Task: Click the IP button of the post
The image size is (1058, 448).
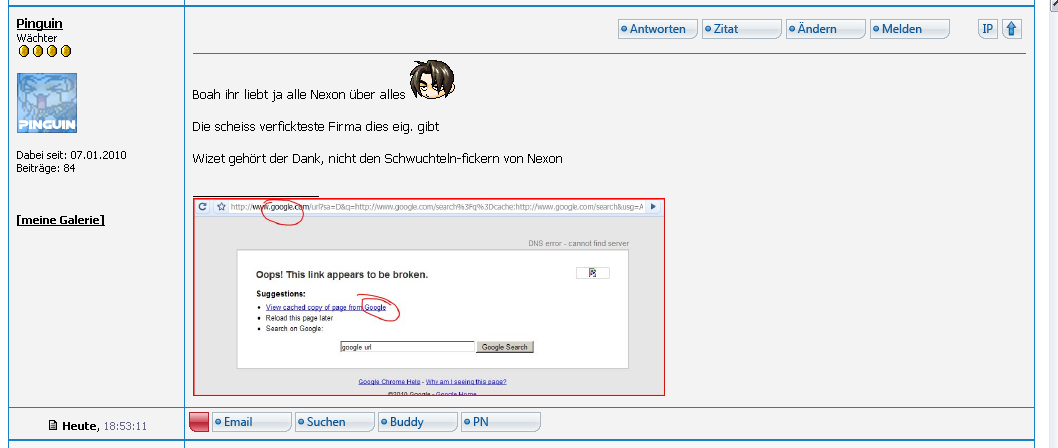Action: tap(987, 29)
